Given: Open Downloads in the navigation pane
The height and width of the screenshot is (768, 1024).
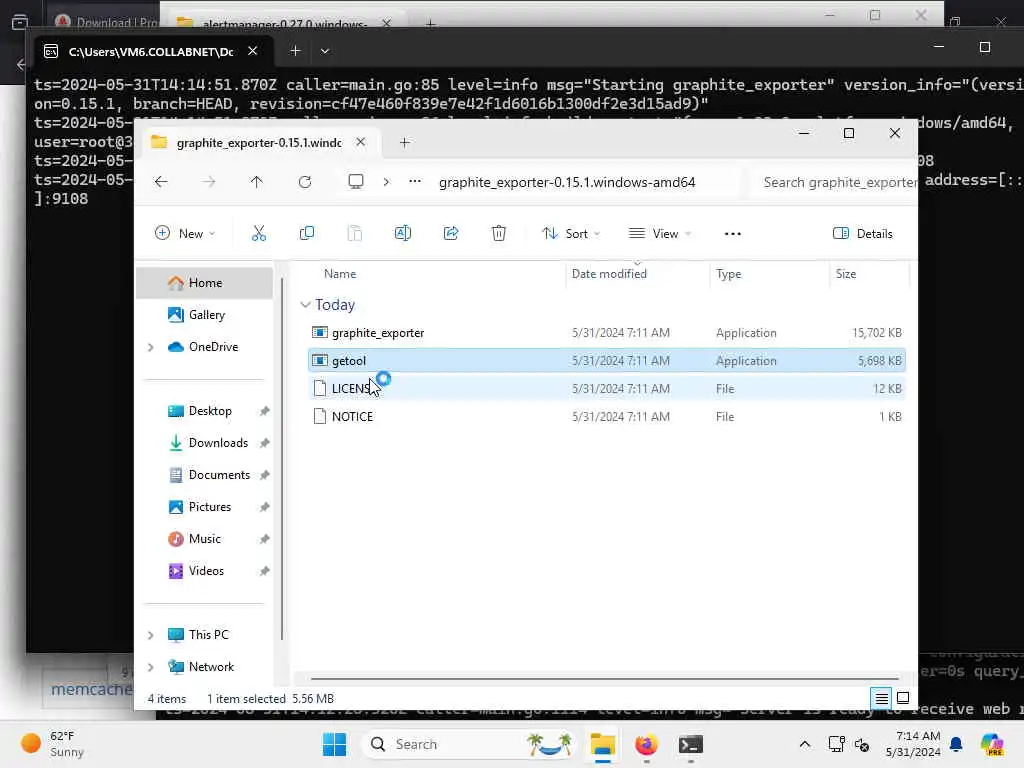Looking at the screenshot, I should pos(204,443).
